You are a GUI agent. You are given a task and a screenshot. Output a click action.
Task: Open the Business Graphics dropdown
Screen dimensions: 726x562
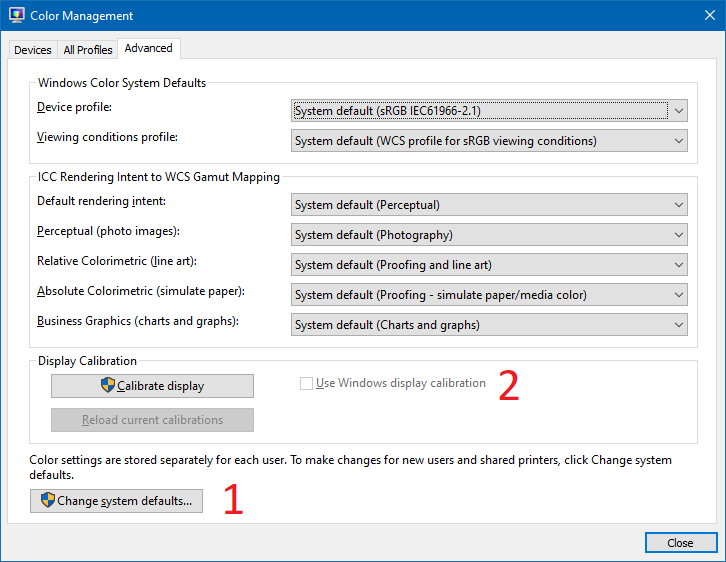pos(489,325)
